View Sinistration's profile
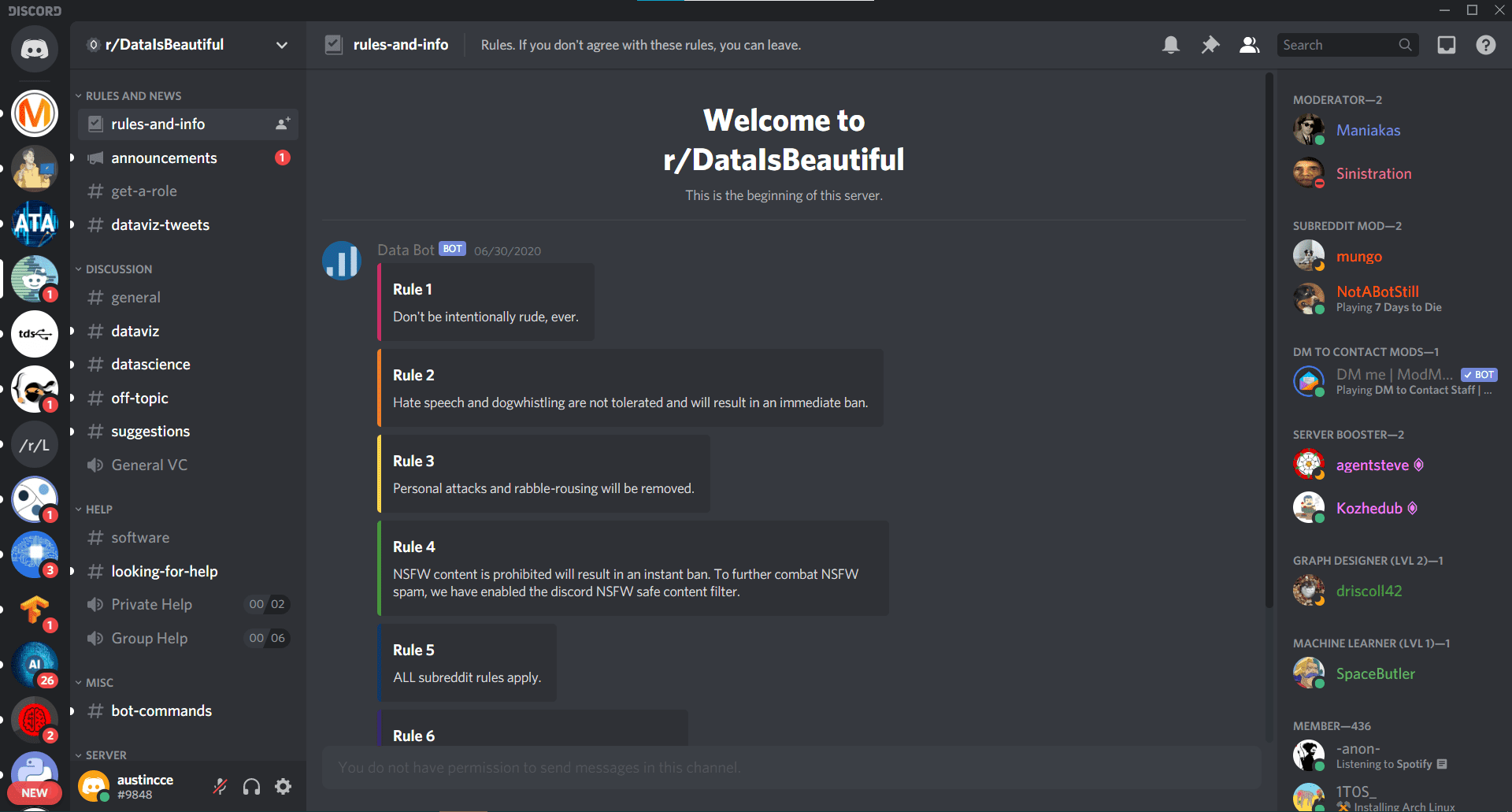Image resolution: width=1512 pixels, height=812 pixels. tap(1394, 173)
